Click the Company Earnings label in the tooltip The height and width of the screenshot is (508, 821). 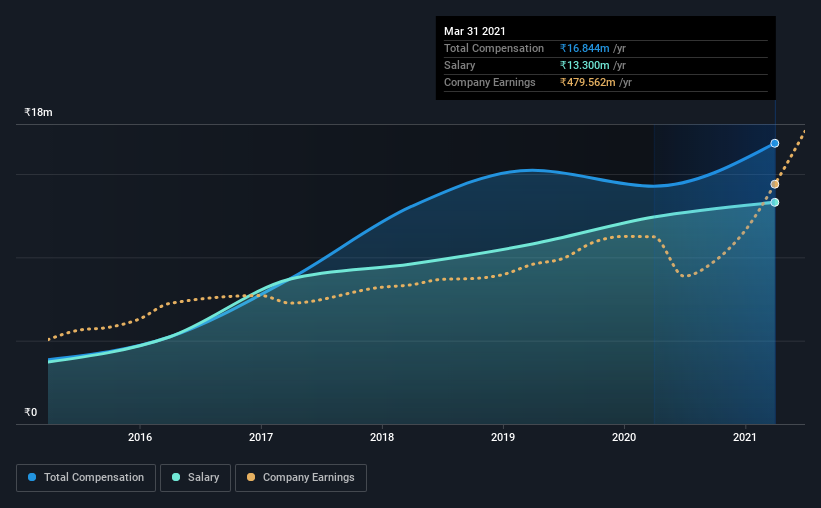pos(490,82)
